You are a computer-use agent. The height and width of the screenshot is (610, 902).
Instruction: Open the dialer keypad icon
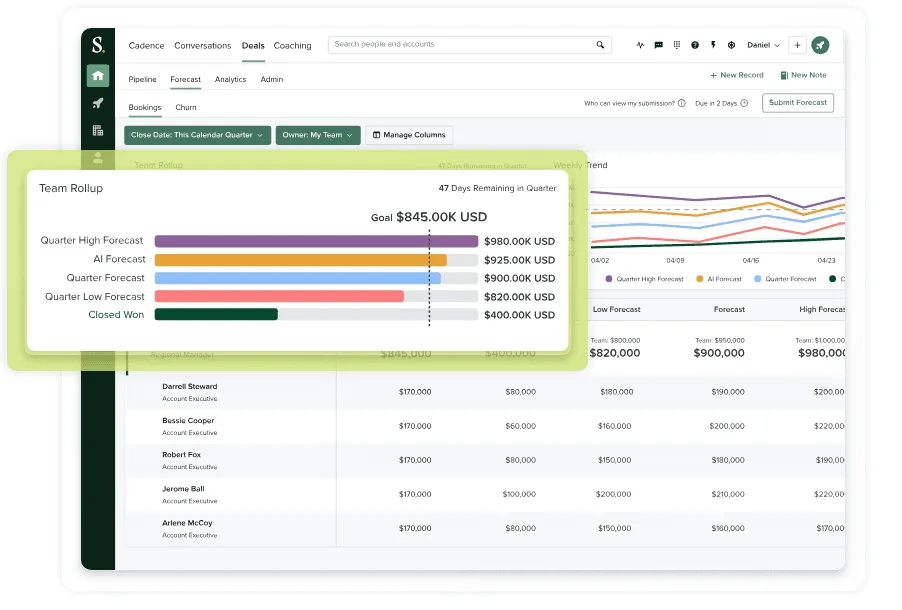[677, 45]
